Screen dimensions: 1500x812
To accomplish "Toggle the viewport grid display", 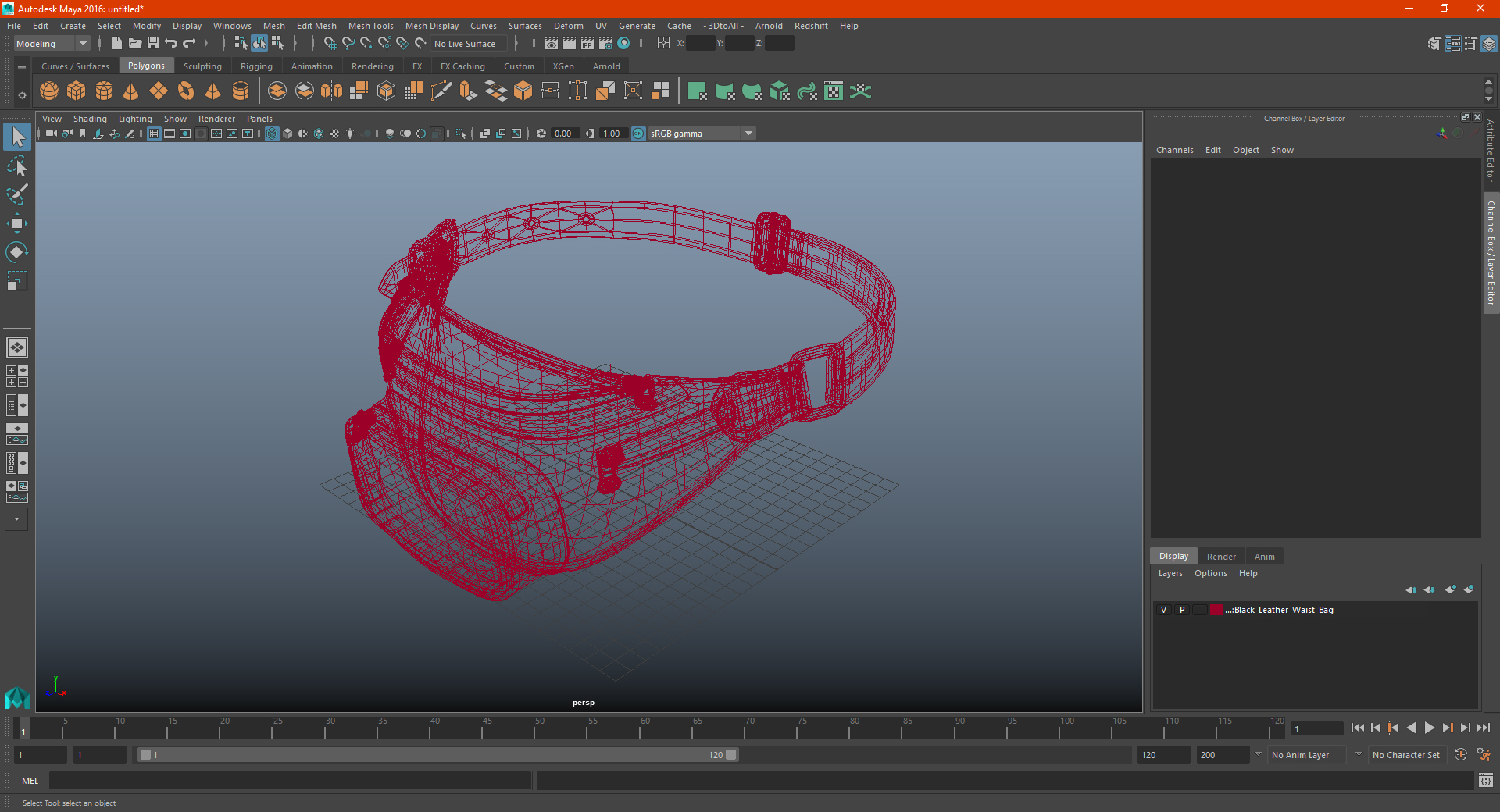I will click(x=154, y=134).
